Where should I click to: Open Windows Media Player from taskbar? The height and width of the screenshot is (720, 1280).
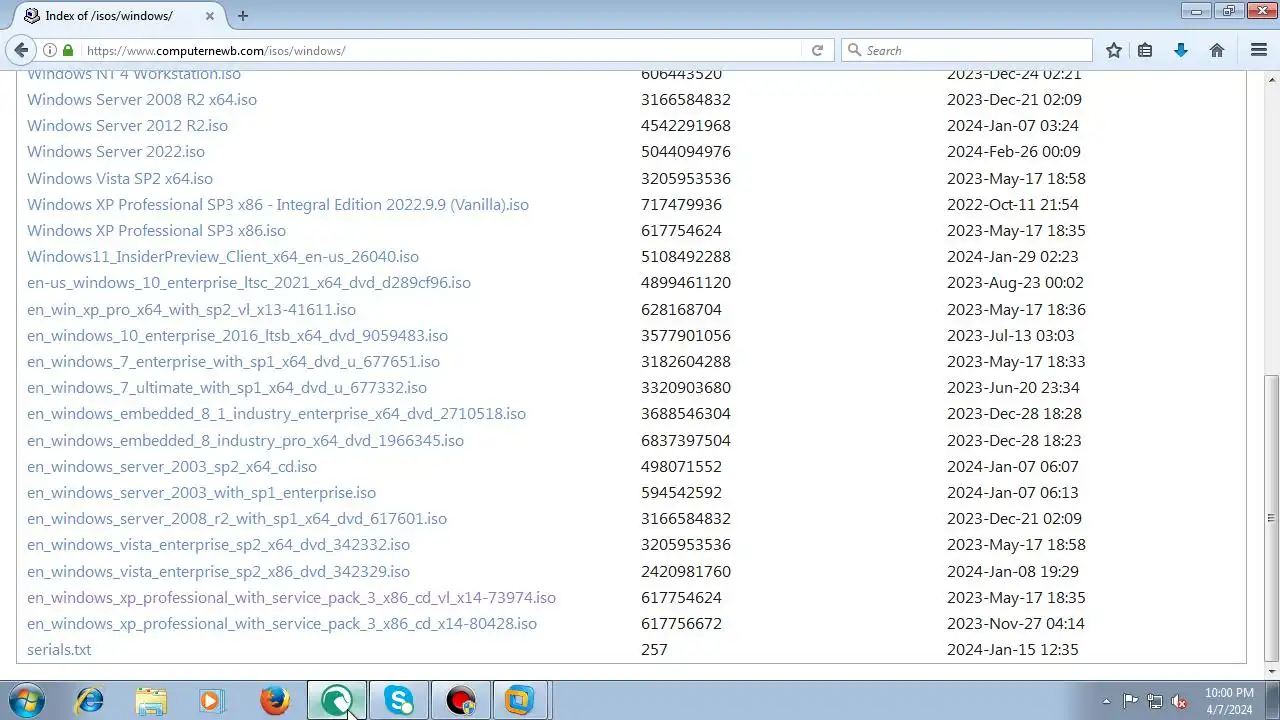pos(212,700)
